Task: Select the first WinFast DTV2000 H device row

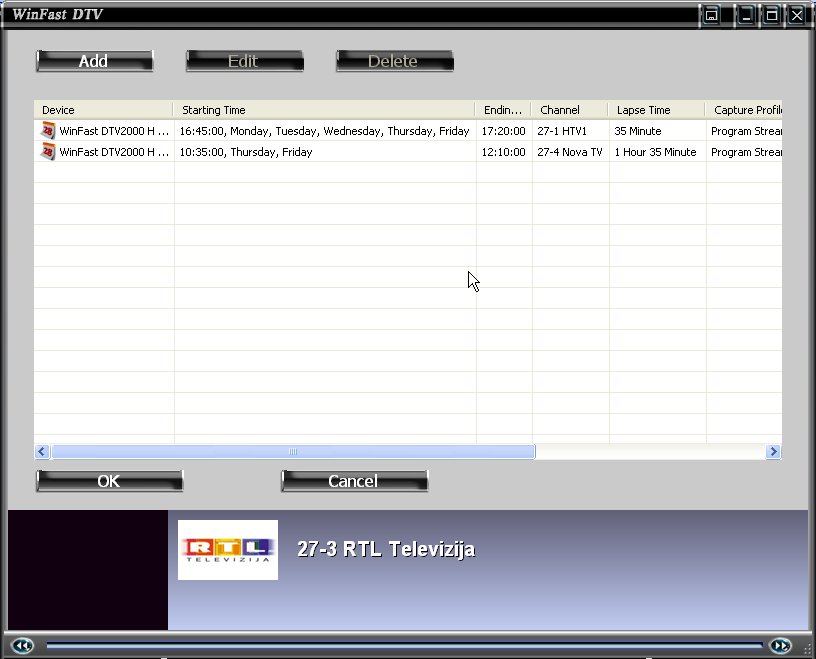Action: (114, 131)
